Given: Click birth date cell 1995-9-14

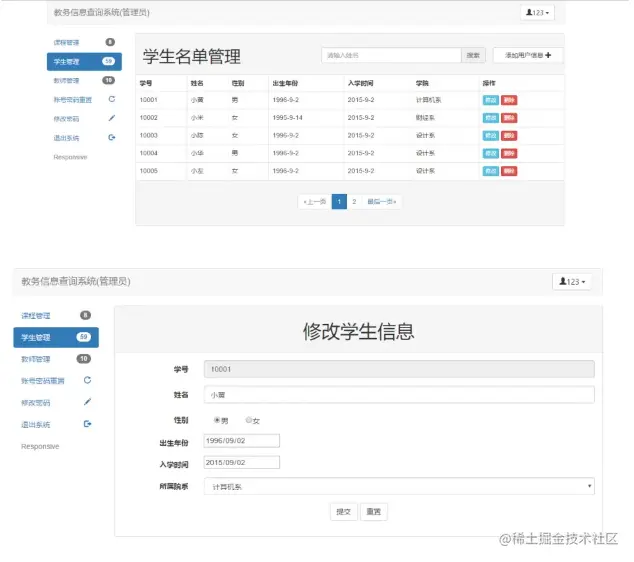Looking at the screenshot, I should click(287, 118).
